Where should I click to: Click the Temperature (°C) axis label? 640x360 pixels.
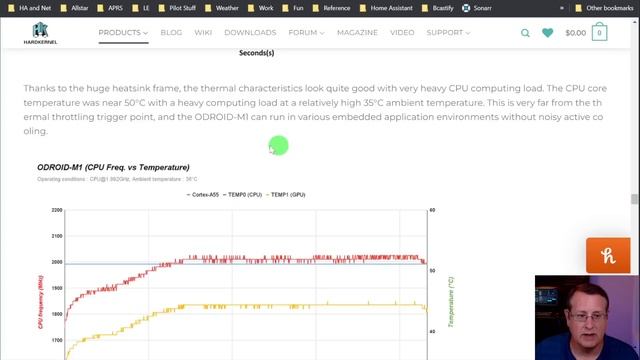tap(451, 302)
